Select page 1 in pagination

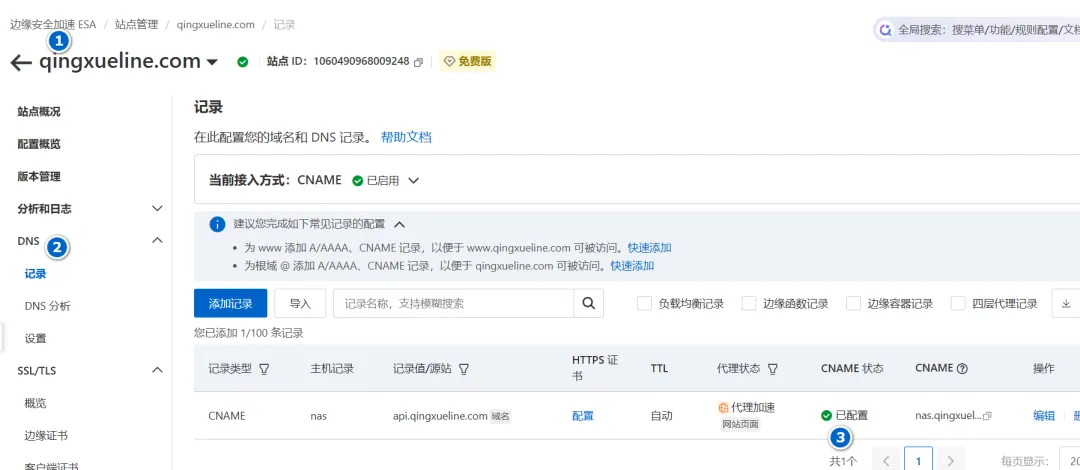[918, 461]
